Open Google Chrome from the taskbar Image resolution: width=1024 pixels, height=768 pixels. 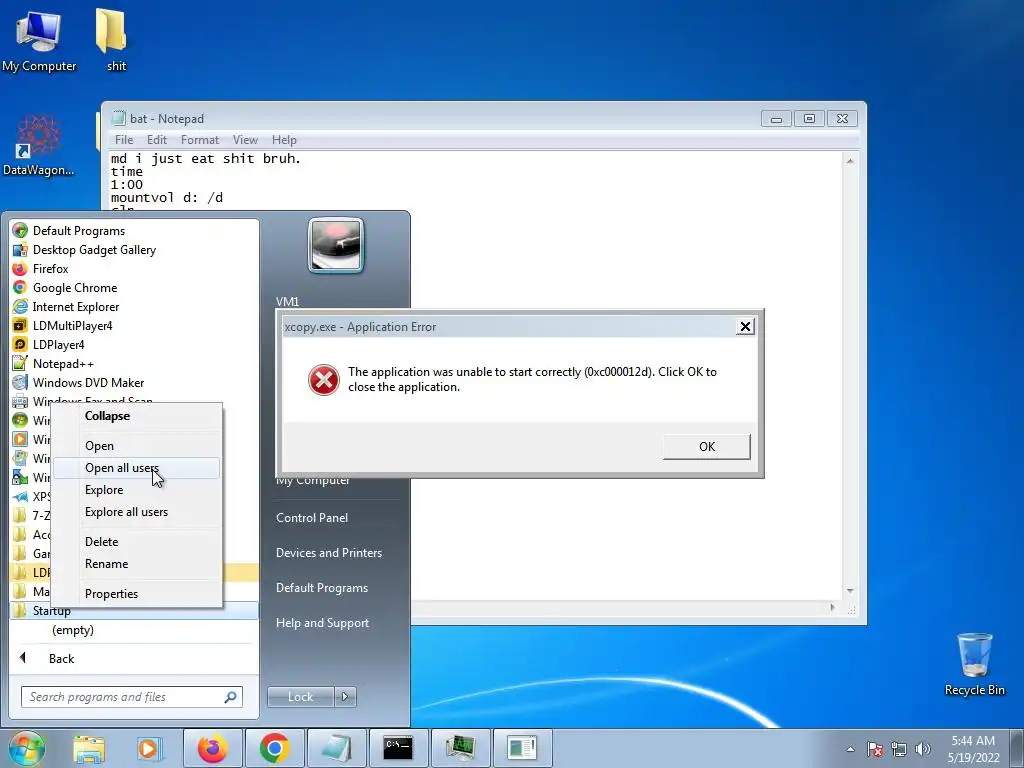(x=274, y=748)
